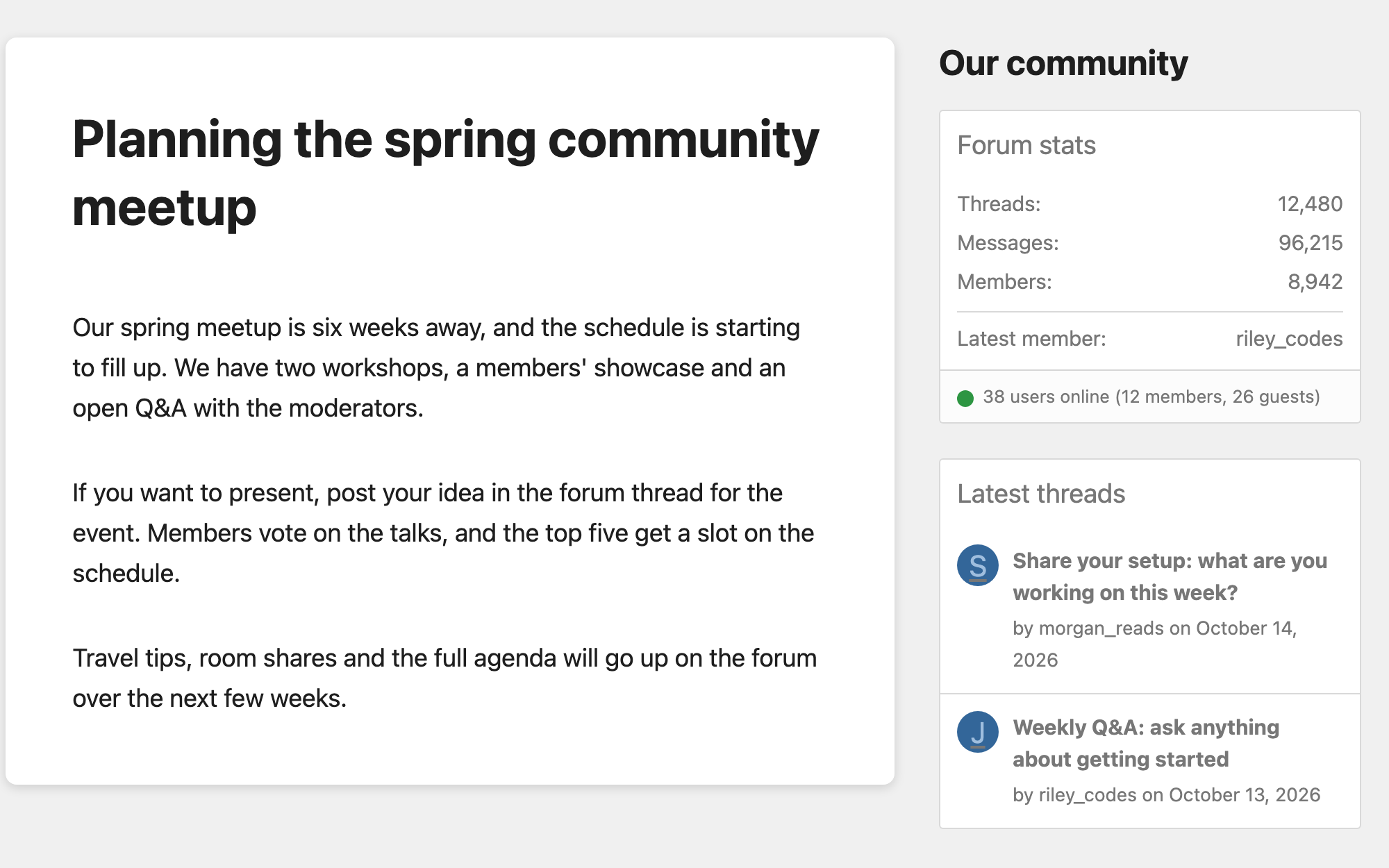Click the J avatar icon
Viewport: 1389px width, 868px height.
(x=978, y=732)
